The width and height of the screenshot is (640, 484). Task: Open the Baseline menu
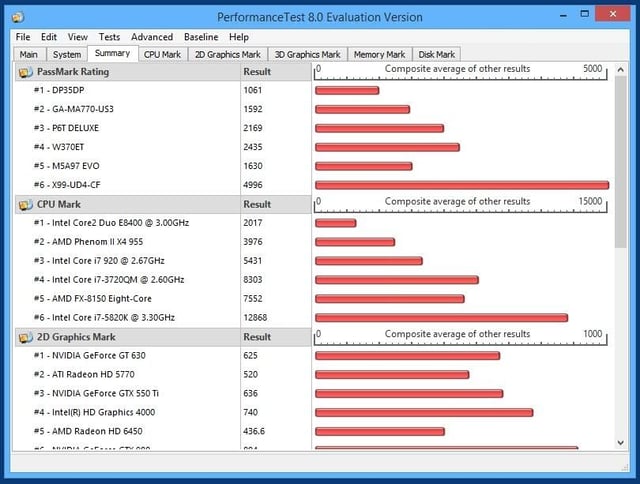click(201, 37)
